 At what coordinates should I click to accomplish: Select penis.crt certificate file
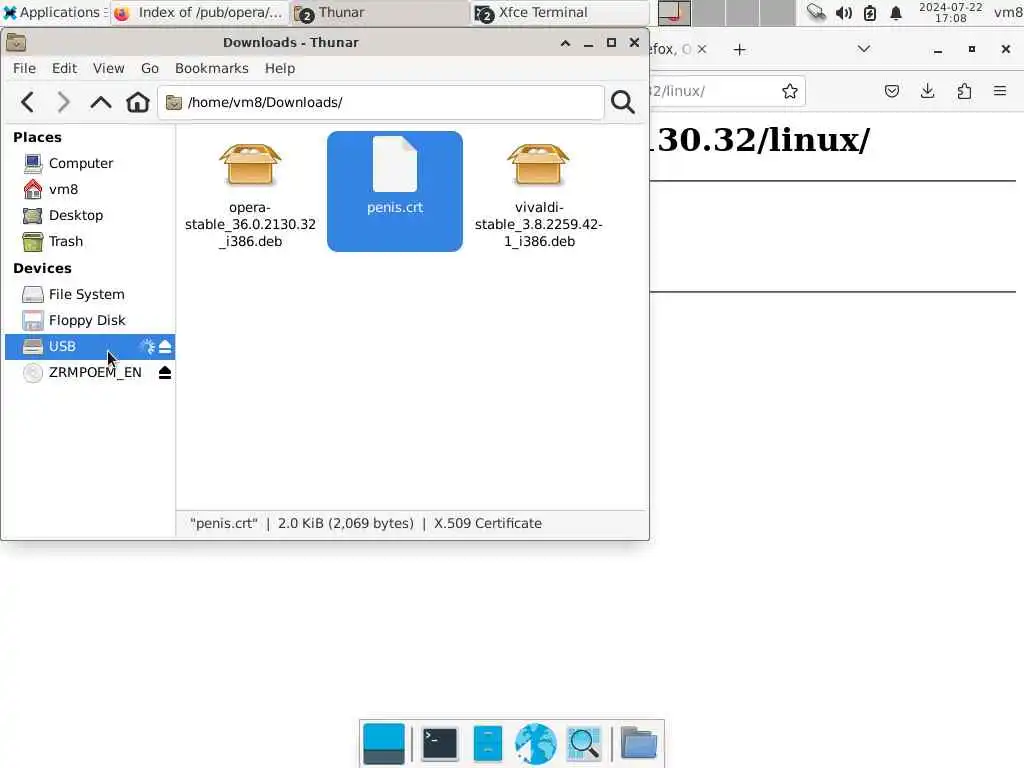tap(394, 191)
